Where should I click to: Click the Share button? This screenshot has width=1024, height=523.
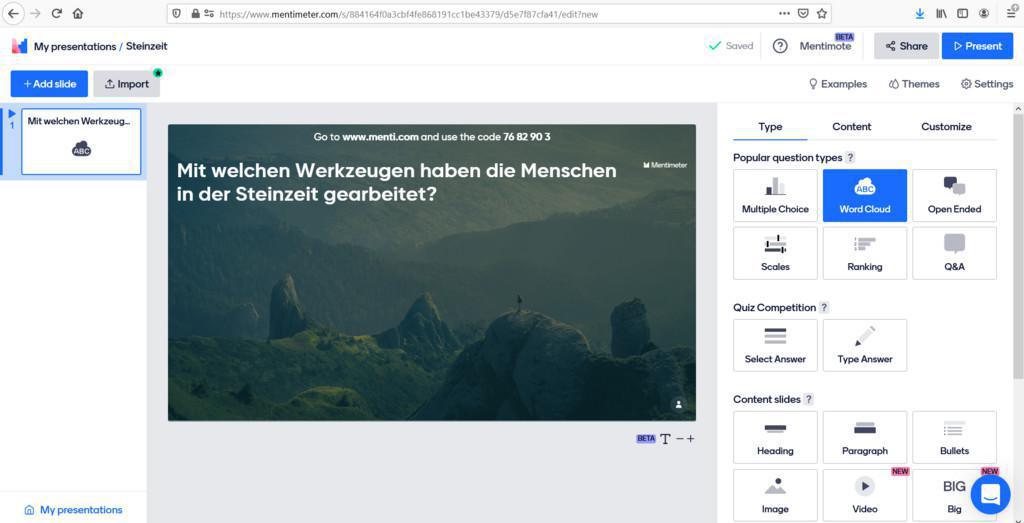(906, 46)
